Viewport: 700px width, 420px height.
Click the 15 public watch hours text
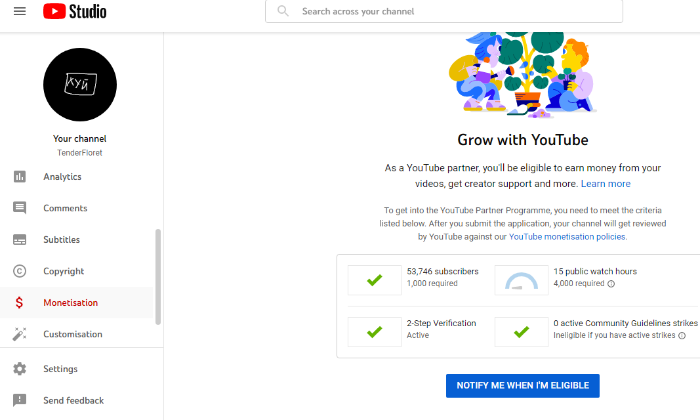595,271
